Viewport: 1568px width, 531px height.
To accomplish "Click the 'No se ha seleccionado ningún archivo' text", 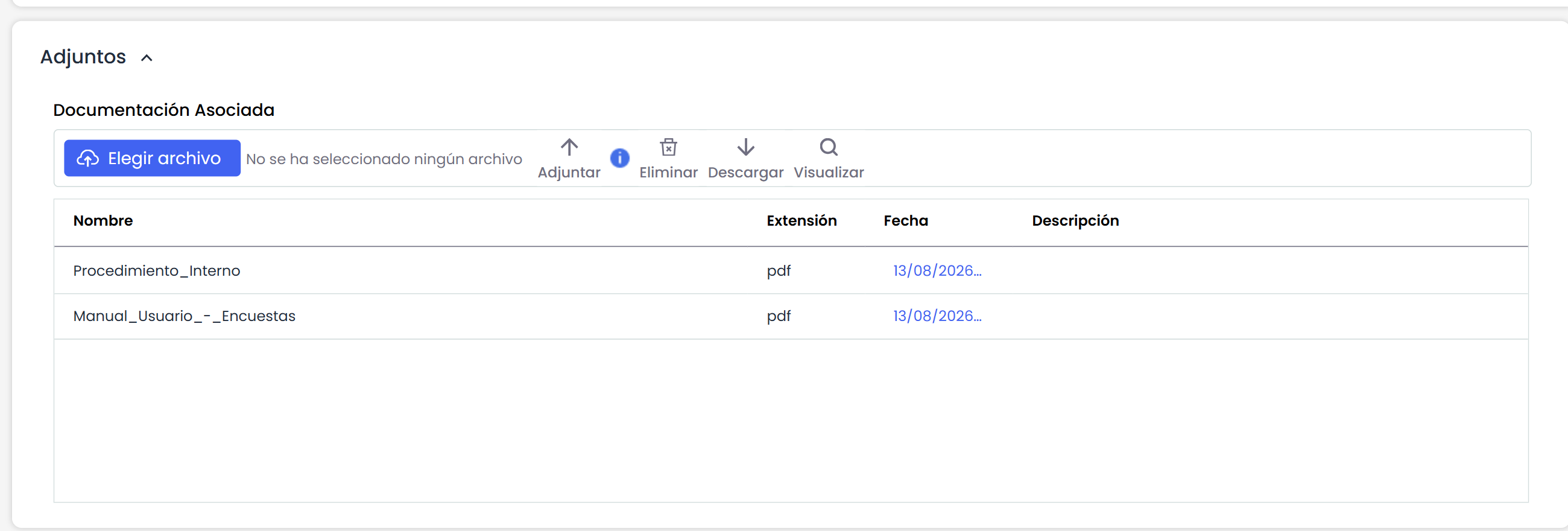I will (x=384, y=159).
